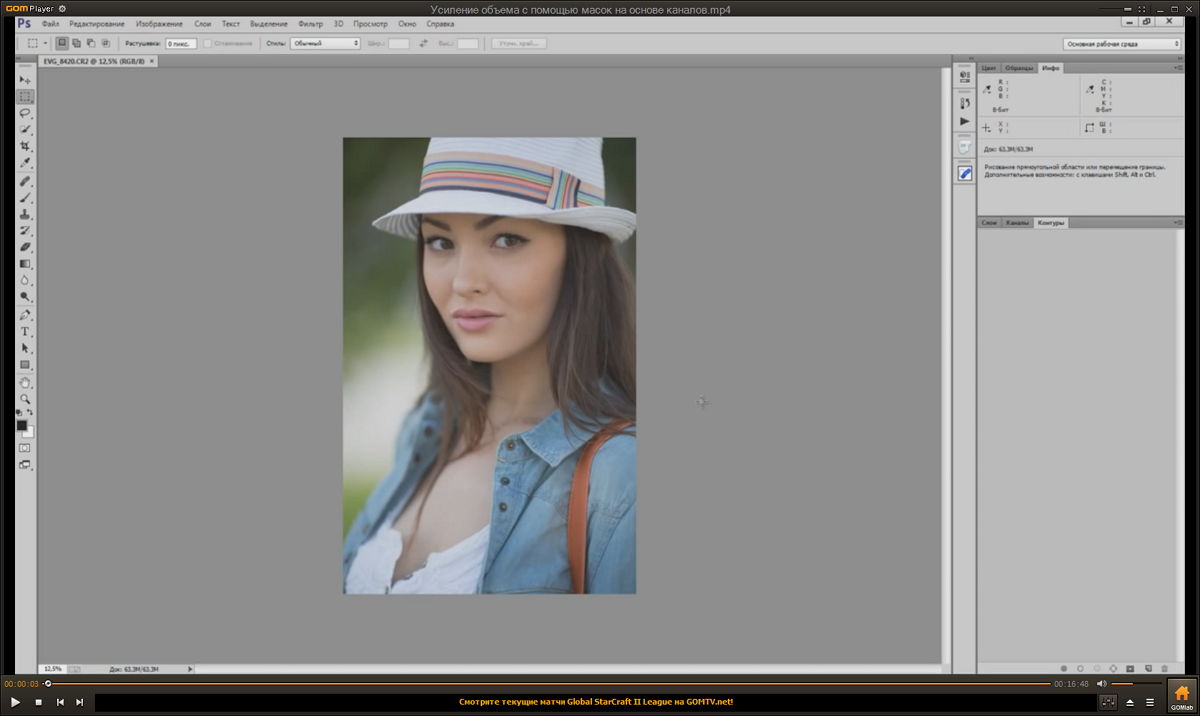Viewport: 1200px width, 716px height.
Task: Open the Стили style dropdown
Action: tap(325, 44)
